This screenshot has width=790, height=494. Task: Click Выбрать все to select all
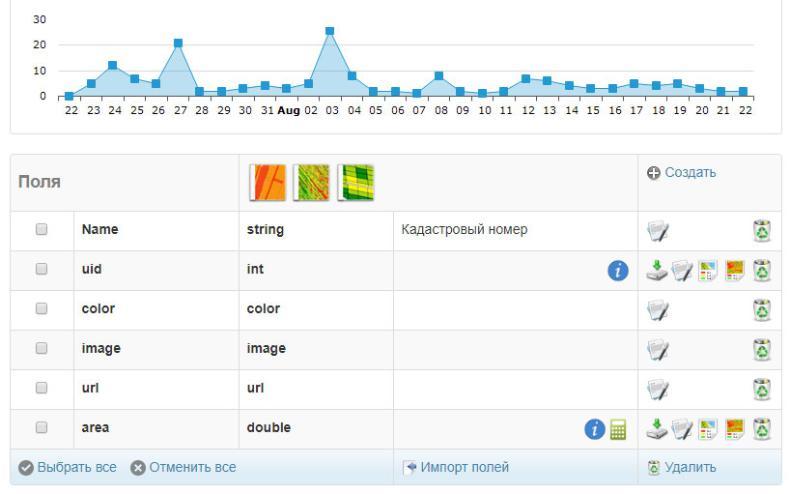(x=68, y=467)
